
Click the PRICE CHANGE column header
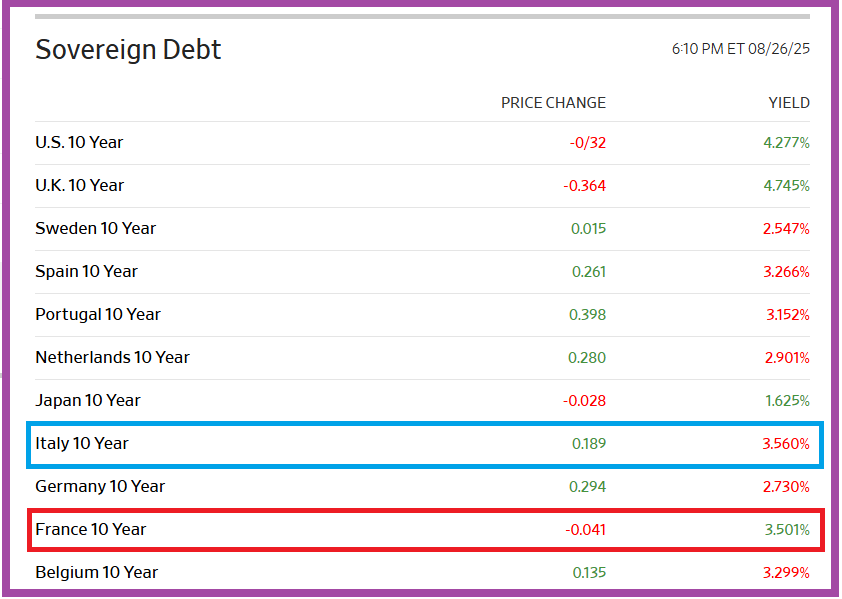[553, 103]
